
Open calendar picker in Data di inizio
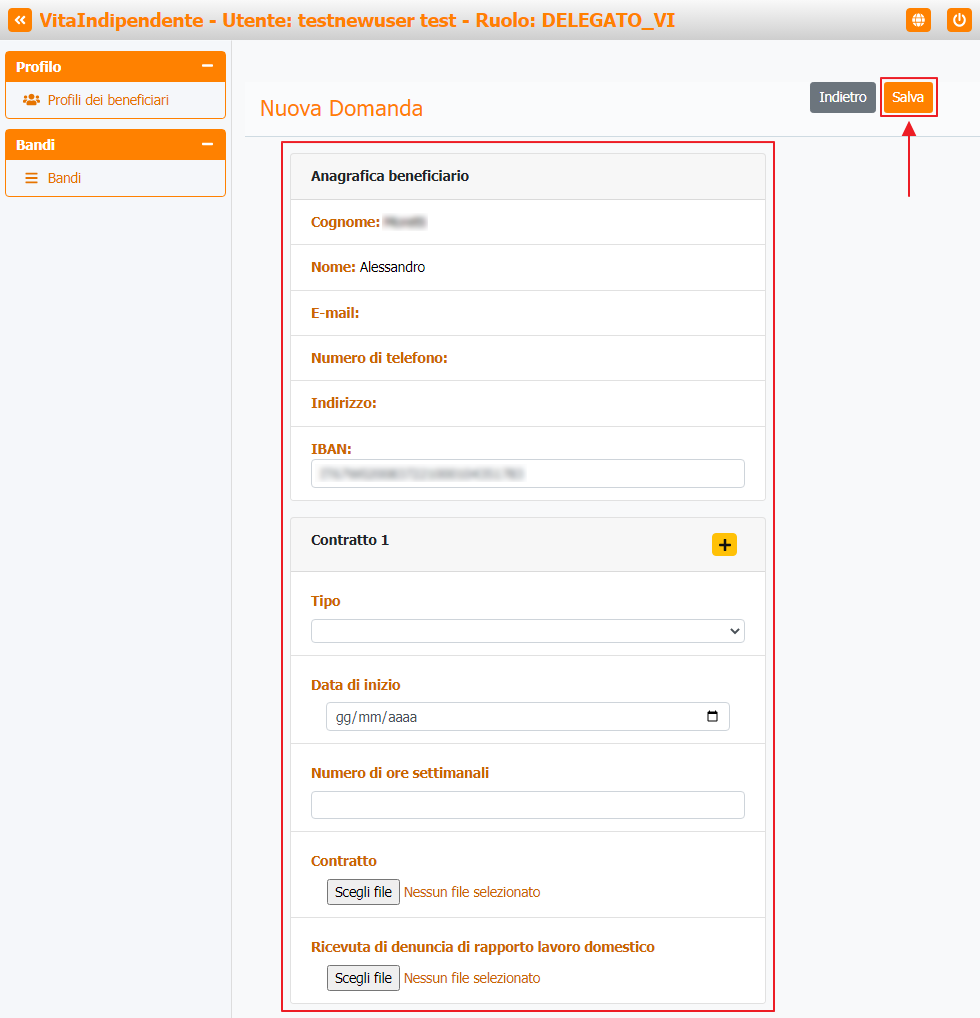coord(712,716)
